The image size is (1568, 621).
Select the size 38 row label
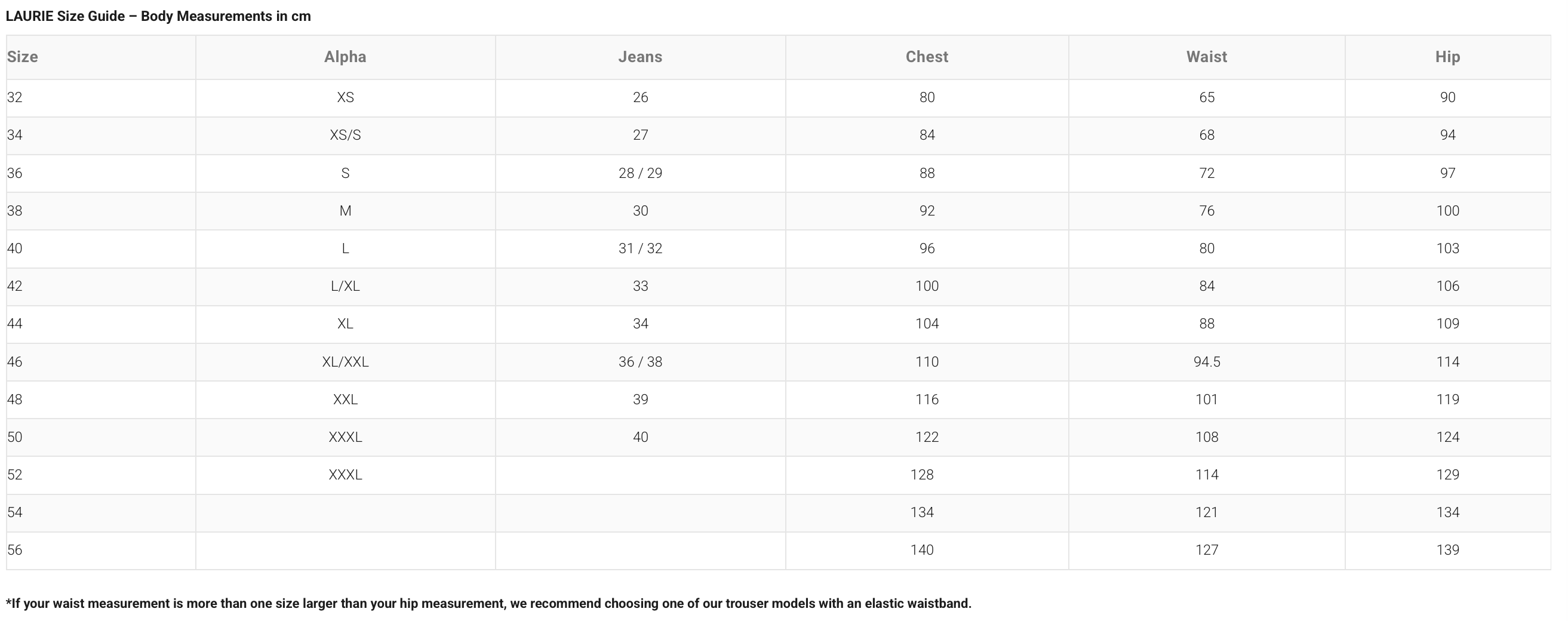[14, 211]
